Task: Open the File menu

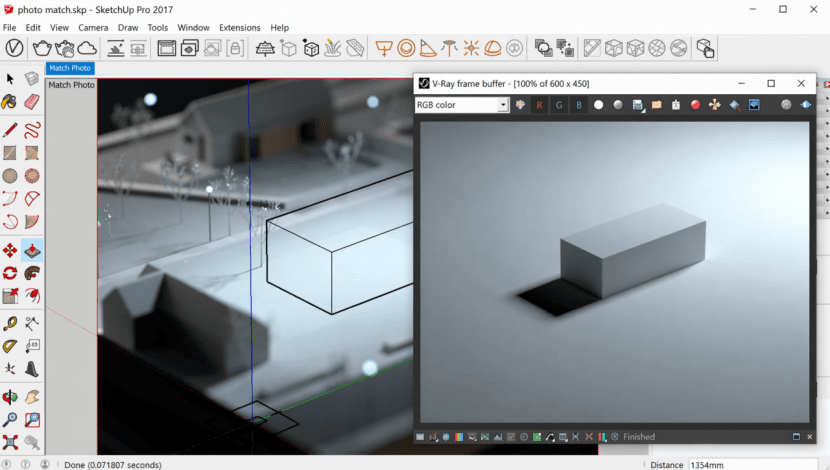Action: [x=10, y=28]
